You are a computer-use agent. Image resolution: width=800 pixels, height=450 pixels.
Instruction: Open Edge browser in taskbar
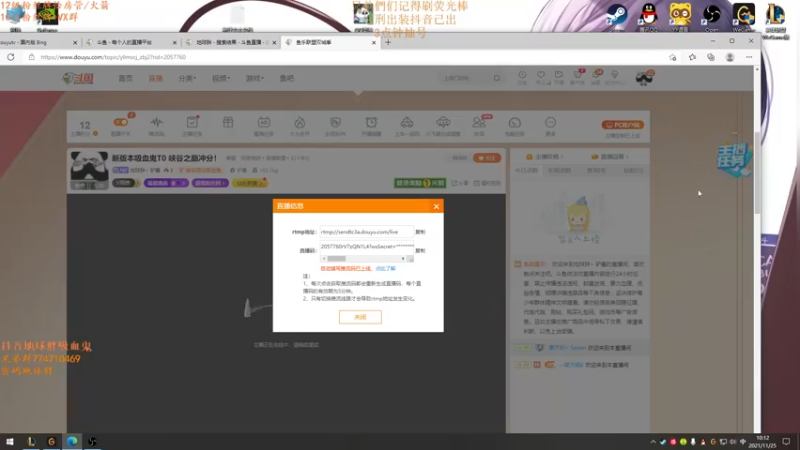pos(72,441)
